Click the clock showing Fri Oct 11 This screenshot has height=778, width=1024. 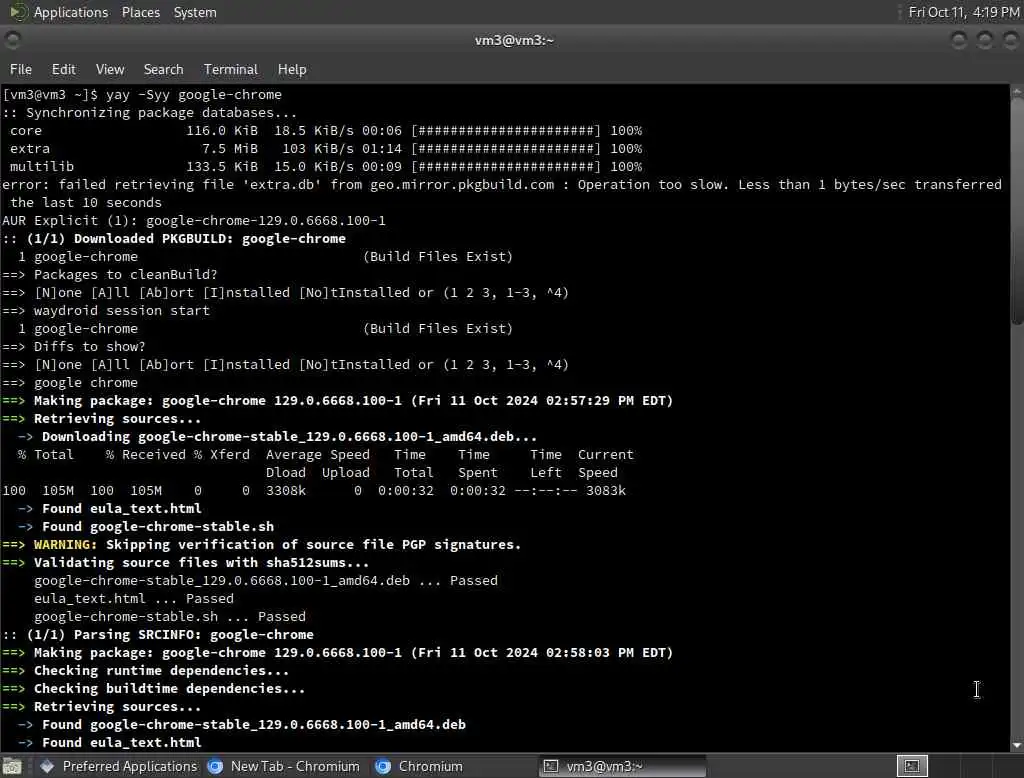click(964, 12)
